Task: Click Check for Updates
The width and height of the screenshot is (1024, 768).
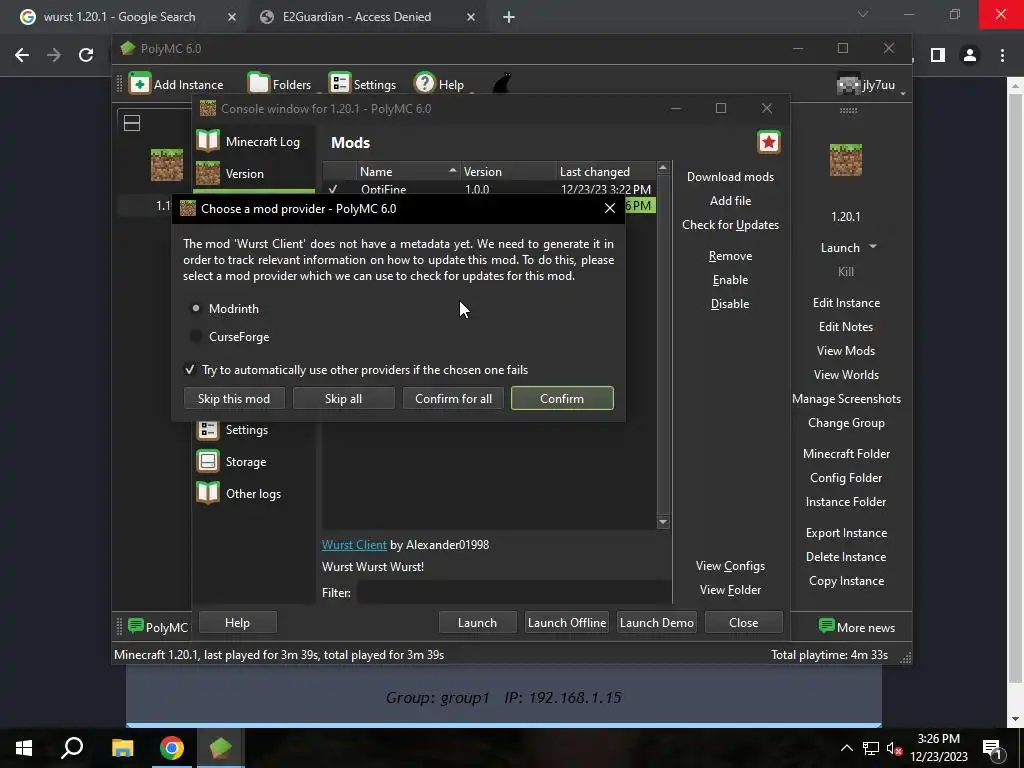Action: 730,225
